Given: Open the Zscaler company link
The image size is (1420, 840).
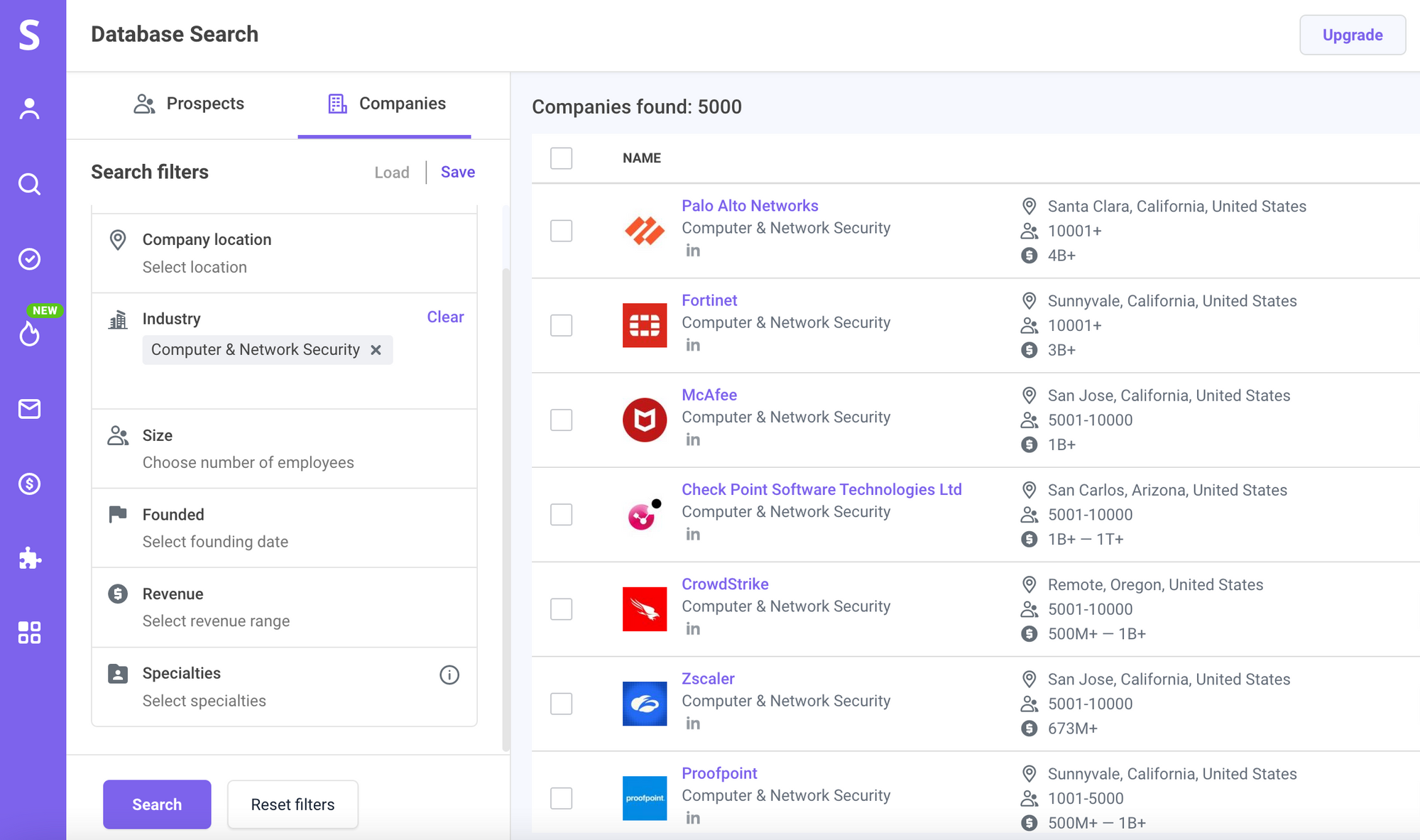Looking at the screenshot, I should [x=708, y=679].
